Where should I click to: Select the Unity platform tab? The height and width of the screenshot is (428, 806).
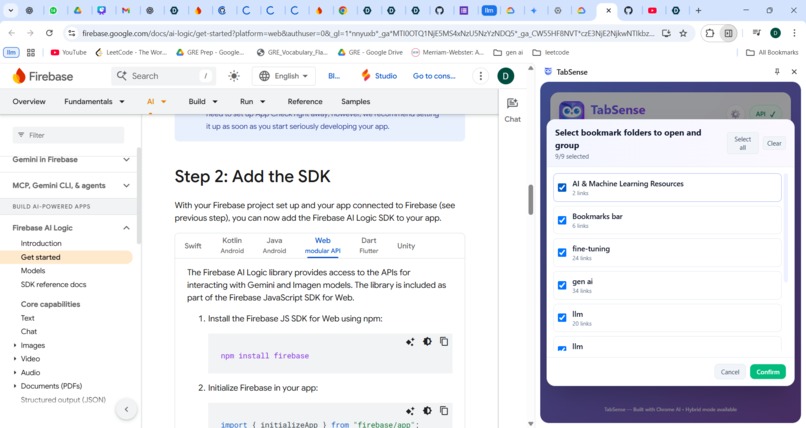(406, 246)
